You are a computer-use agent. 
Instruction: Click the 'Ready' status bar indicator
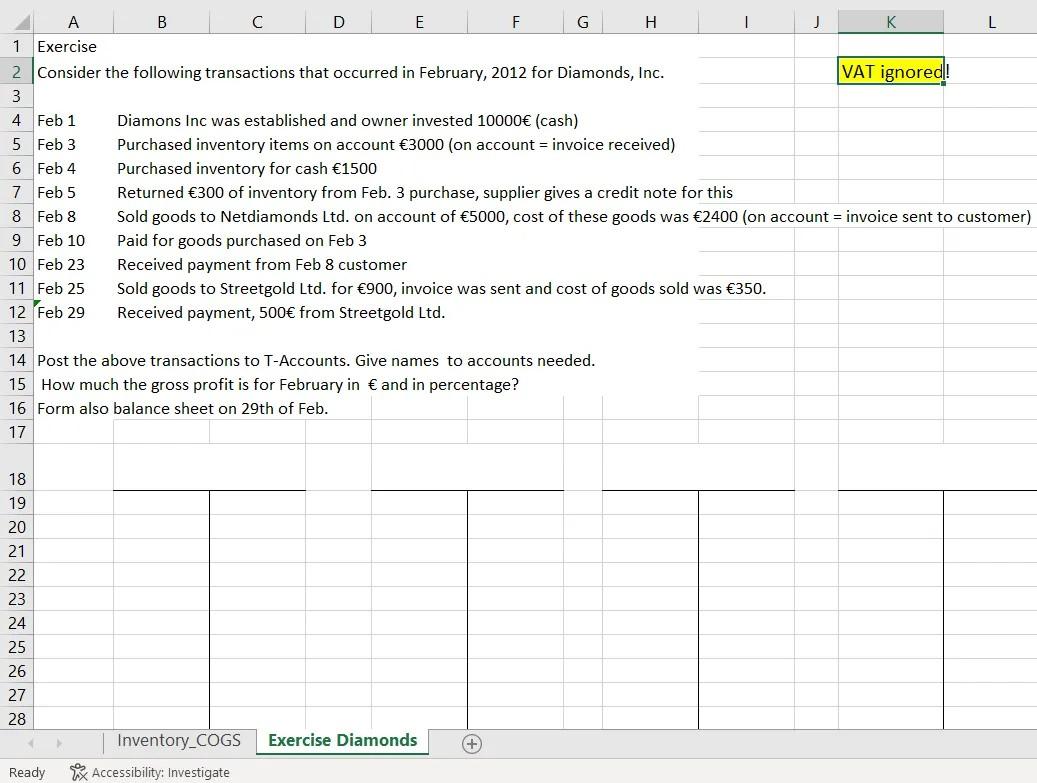click(x=27, y=772)
